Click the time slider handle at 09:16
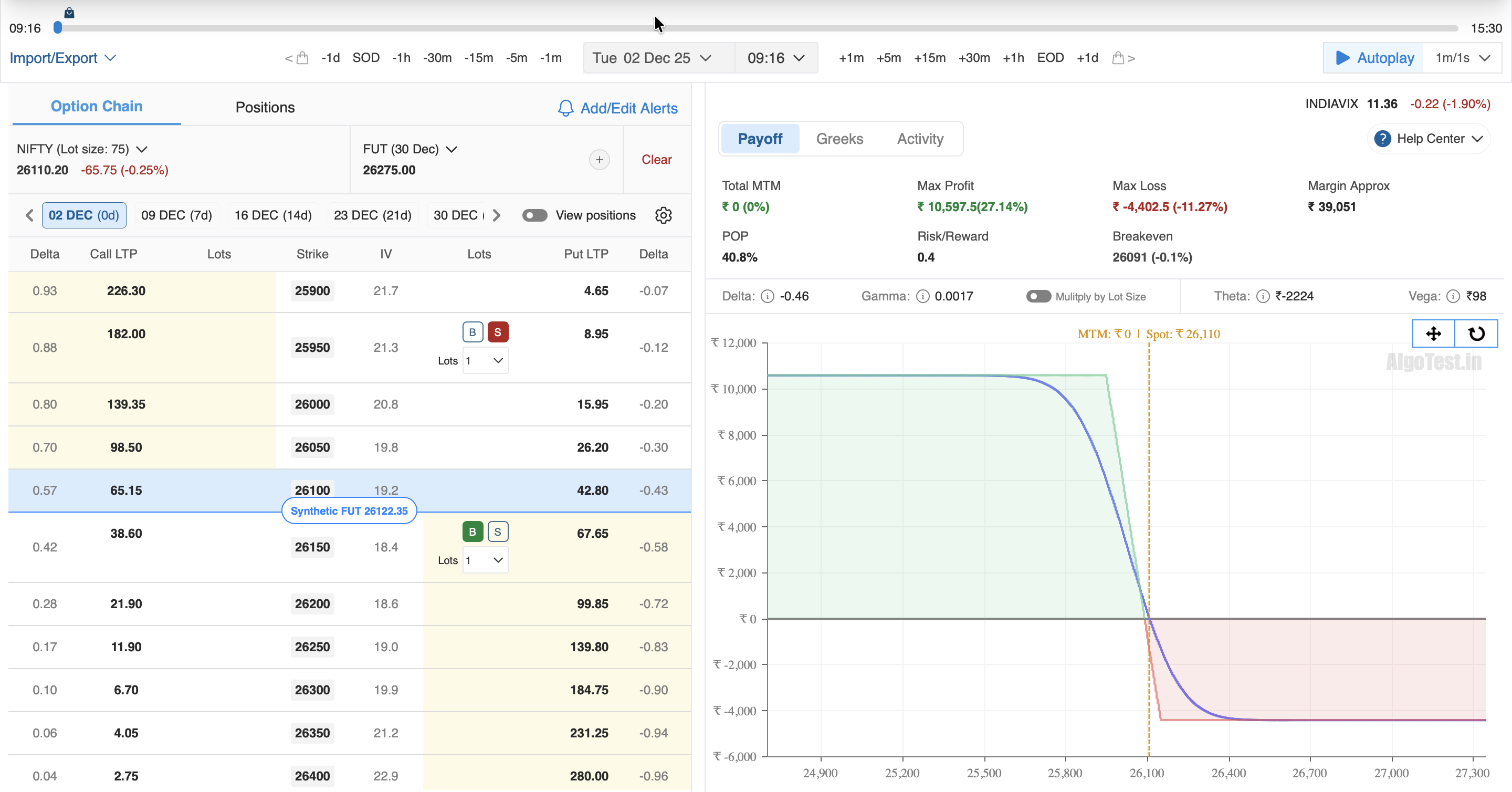1512x792 pixels. [x=58, y=28]
